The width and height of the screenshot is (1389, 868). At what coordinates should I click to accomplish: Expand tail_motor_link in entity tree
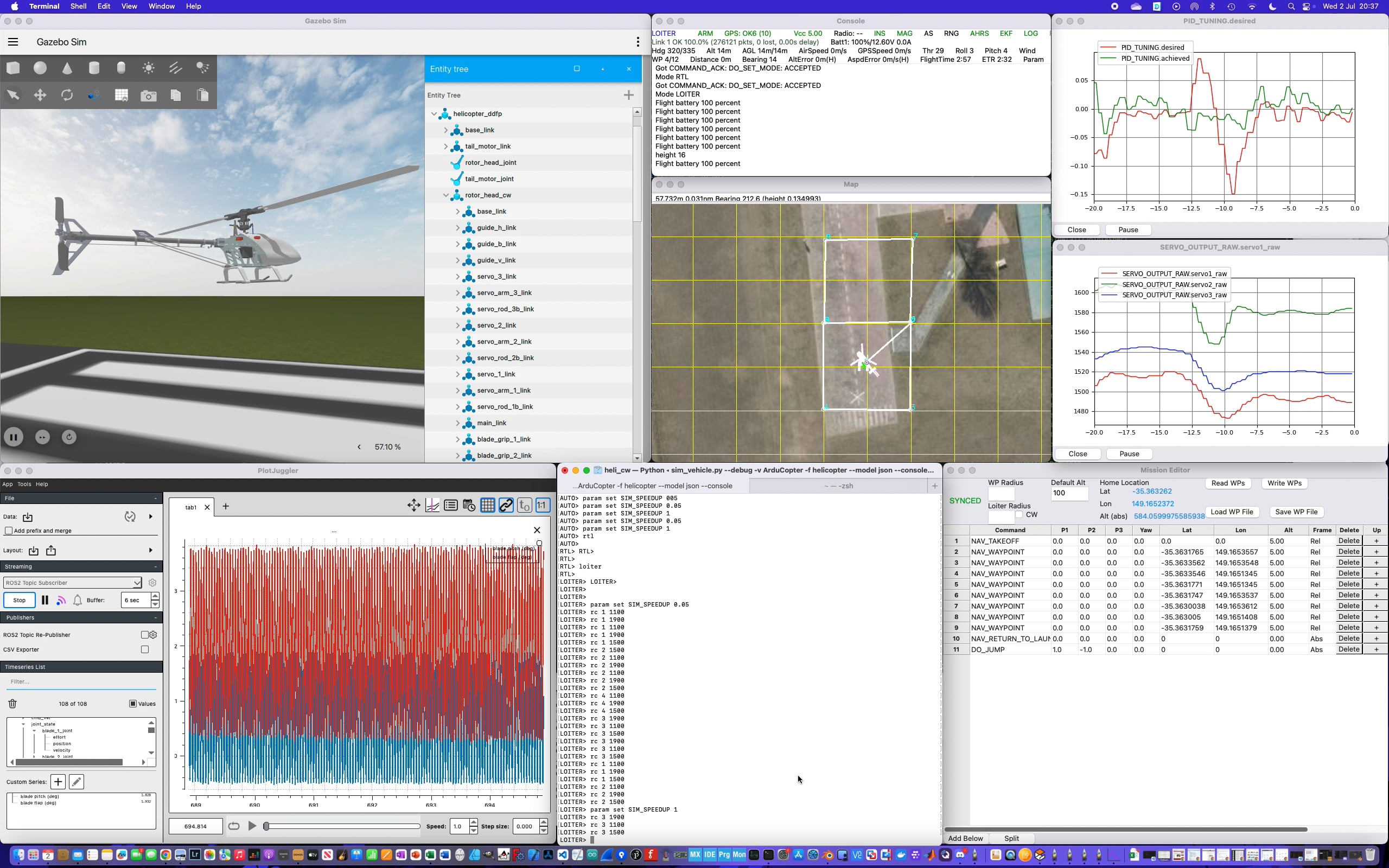(x=446, y=147)
